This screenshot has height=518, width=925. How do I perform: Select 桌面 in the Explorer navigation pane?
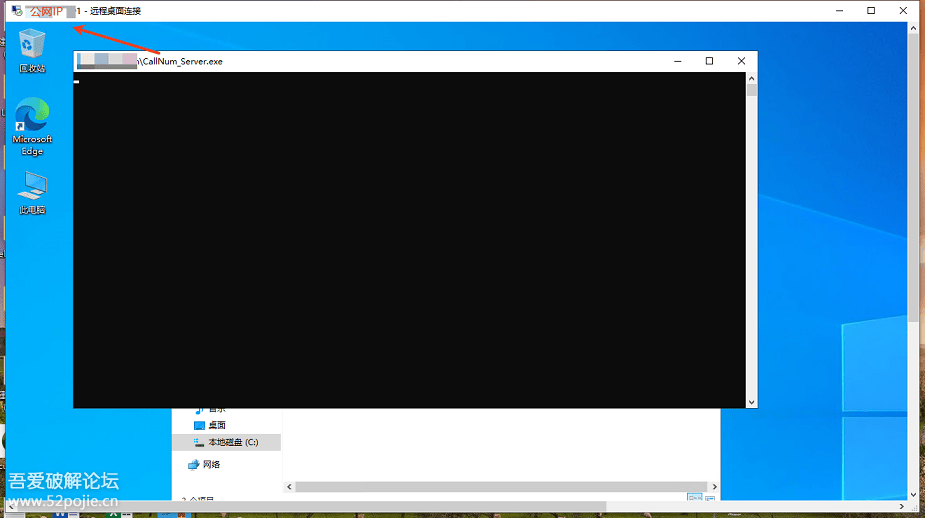[x=216, y=425]
